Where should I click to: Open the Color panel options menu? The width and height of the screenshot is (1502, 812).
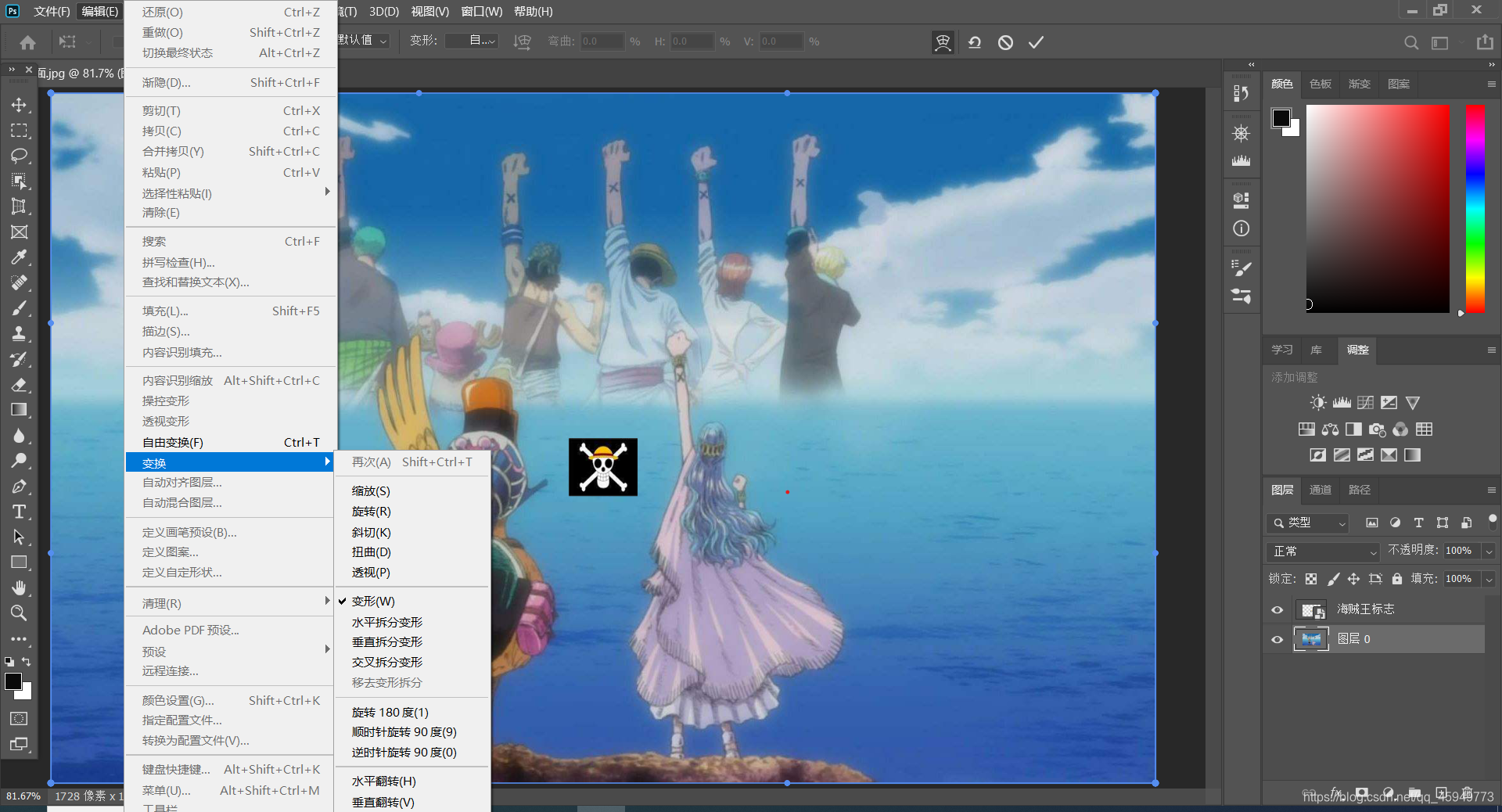(1491, 84)
